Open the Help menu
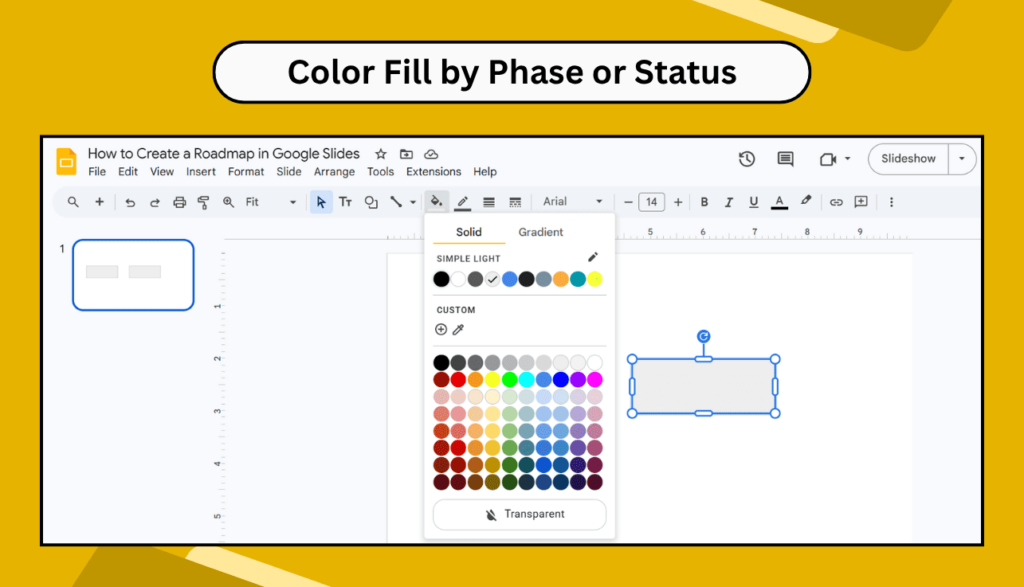 pos(485,172)
